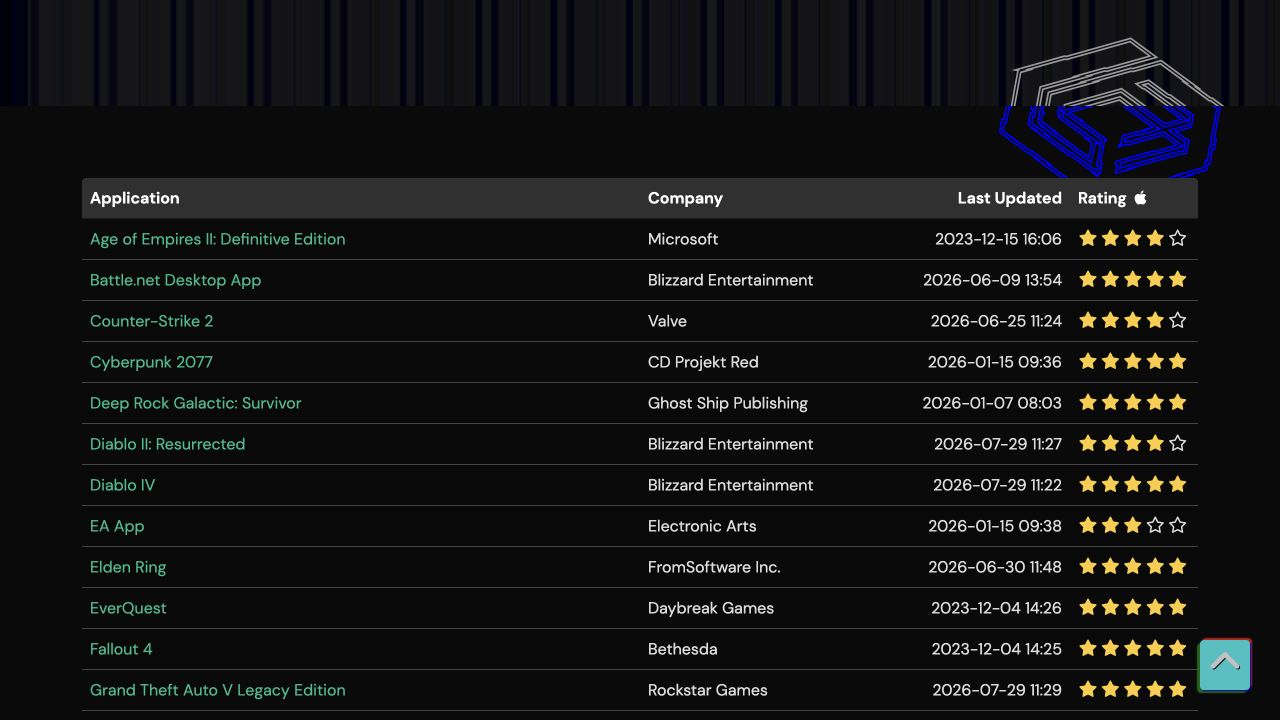
Task: Open the Battle.net Desktop App link
Action: 176,280
